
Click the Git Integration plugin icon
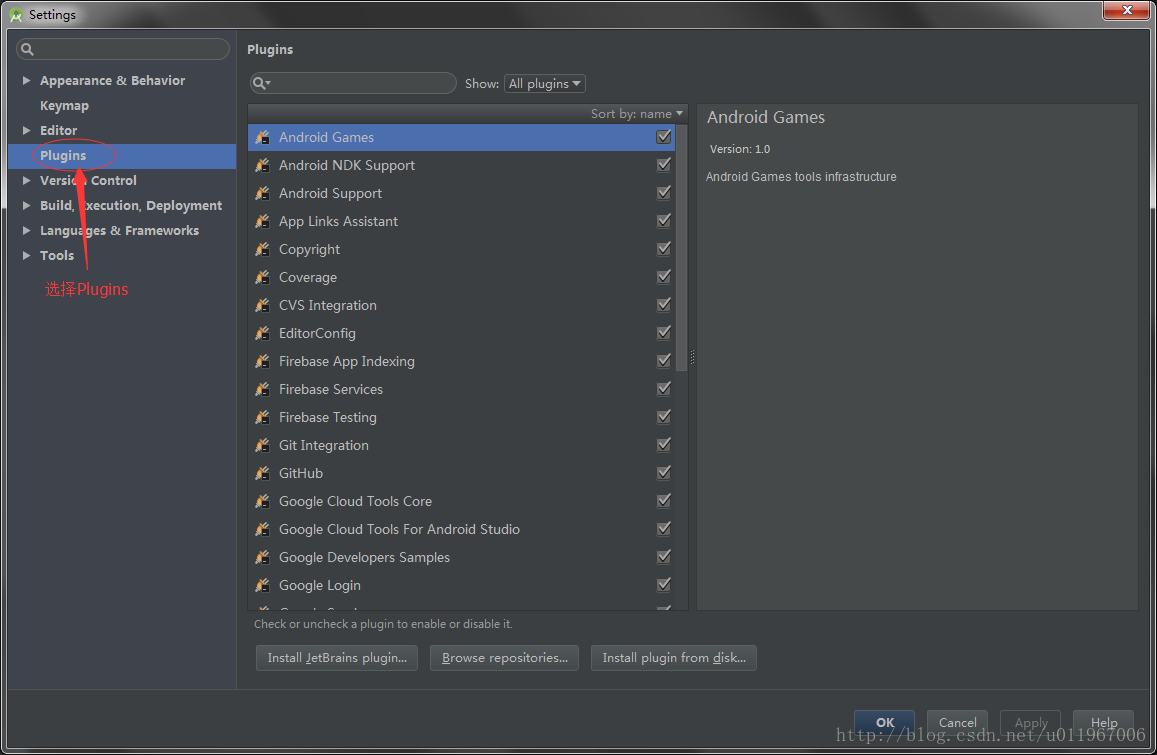tap(262, 446)
